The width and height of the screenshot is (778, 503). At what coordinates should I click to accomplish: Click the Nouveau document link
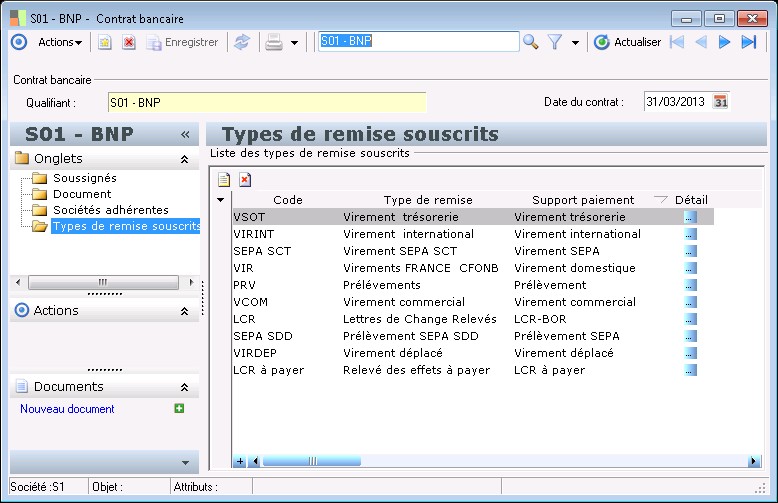tap(67, 409)
